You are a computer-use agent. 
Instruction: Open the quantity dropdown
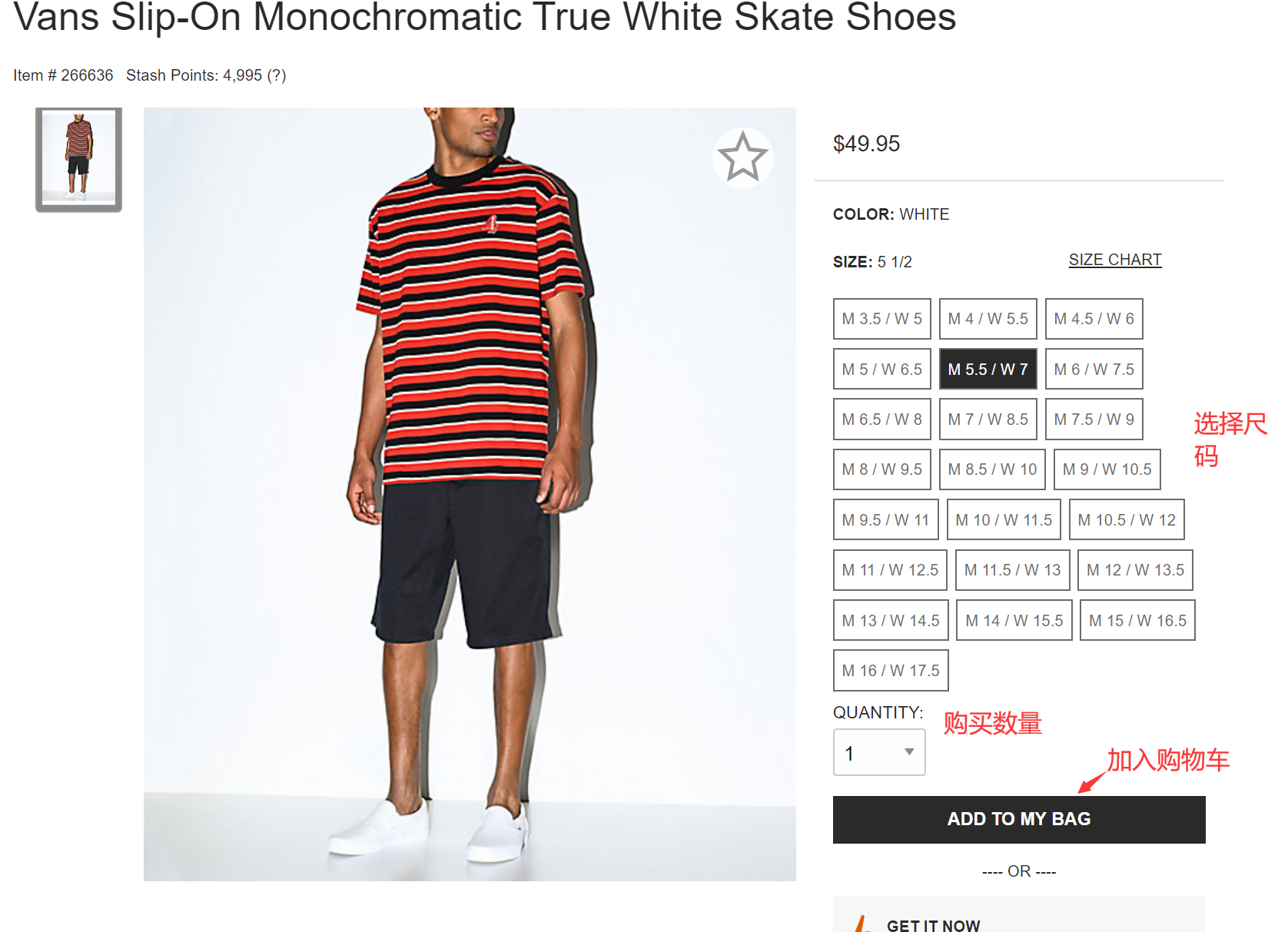click(879, 752)
